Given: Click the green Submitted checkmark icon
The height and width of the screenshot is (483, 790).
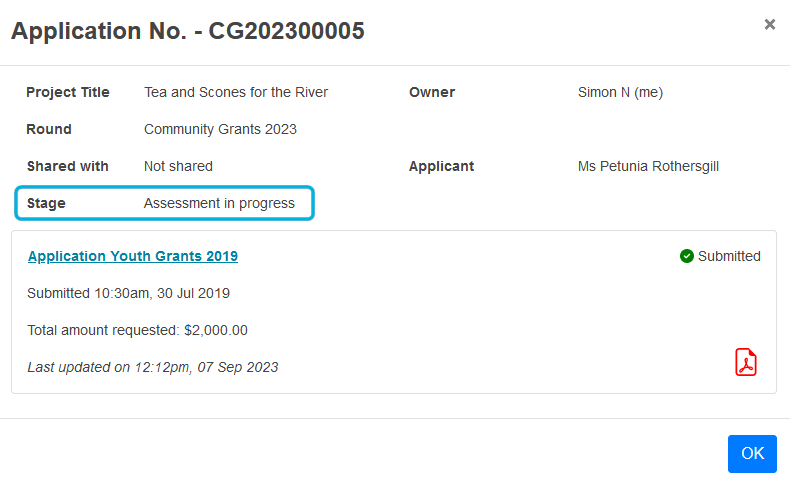Looking at the screenshot, I should tap(687, 256).
